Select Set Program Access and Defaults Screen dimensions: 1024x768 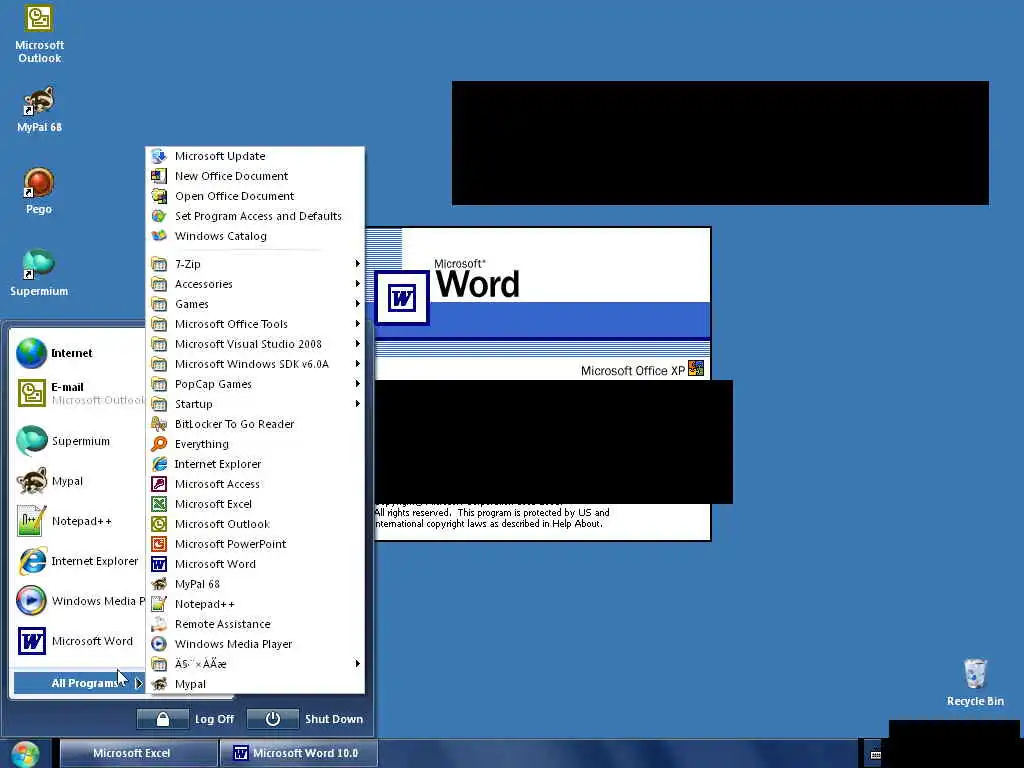pos(255,216)
